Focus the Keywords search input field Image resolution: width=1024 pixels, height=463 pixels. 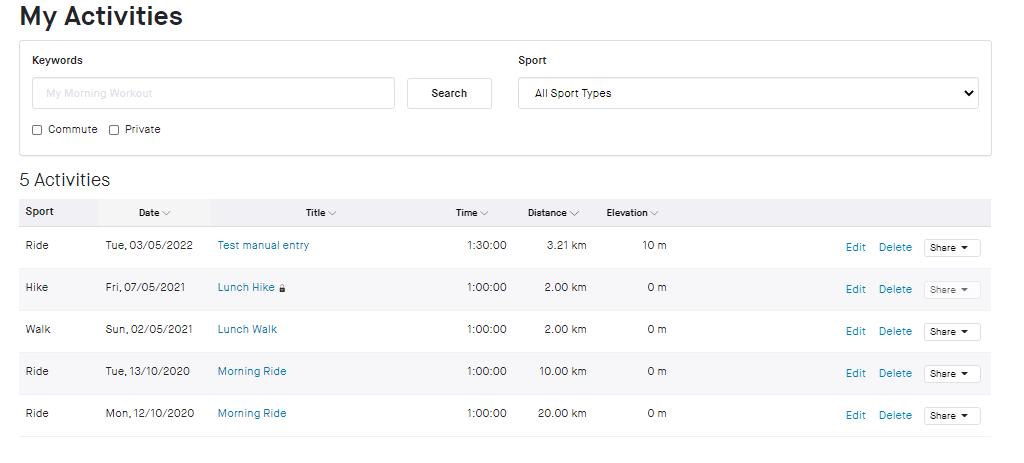214,93
